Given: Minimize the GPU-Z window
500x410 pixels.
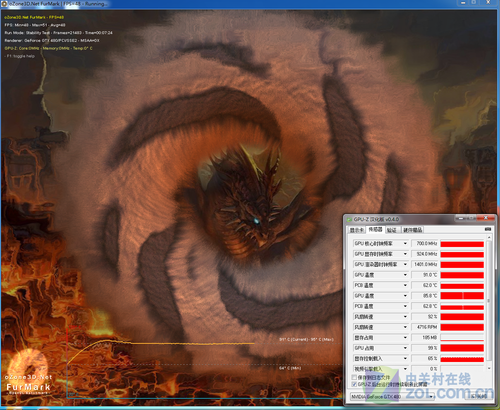Looking at the screenshot, I should click(x=461, y=218).
